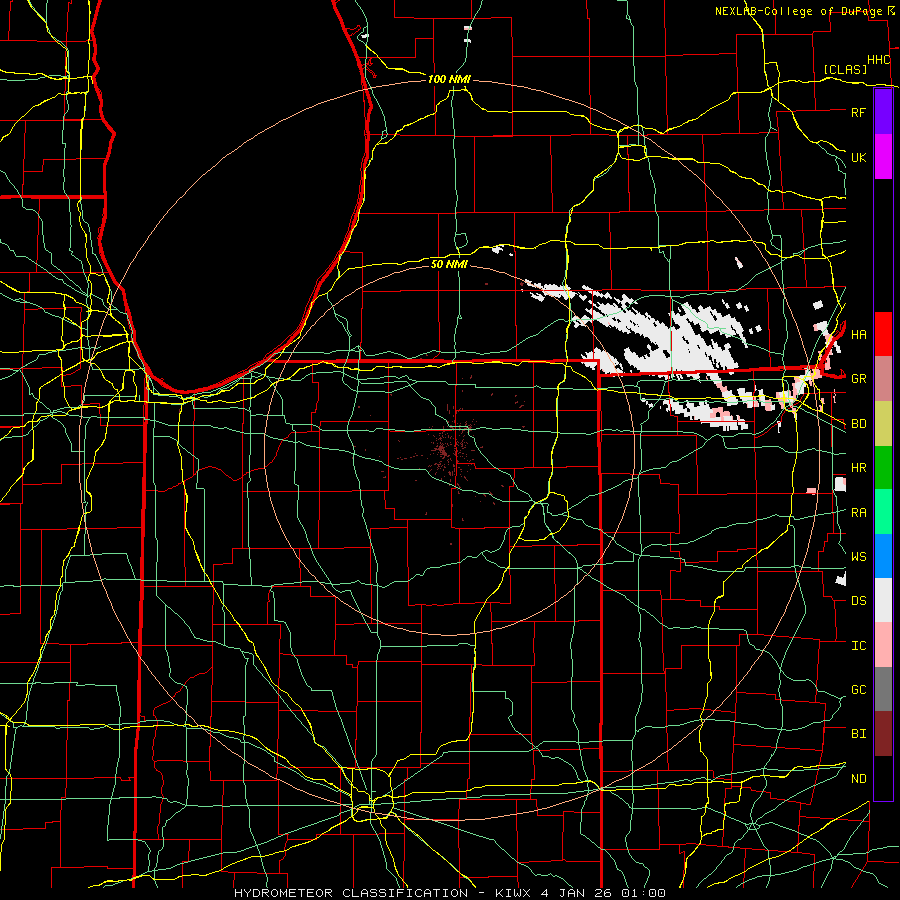
Task: Click the "UK" legend label
Action: coord(858,157)
